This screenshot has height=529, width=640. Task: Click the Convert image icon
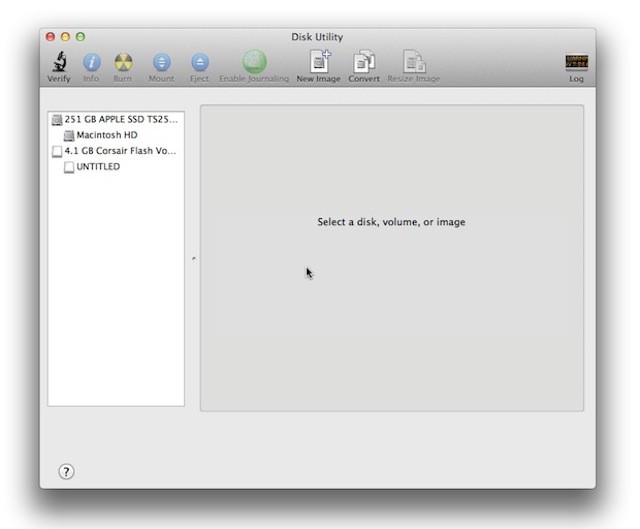point(364,62)
